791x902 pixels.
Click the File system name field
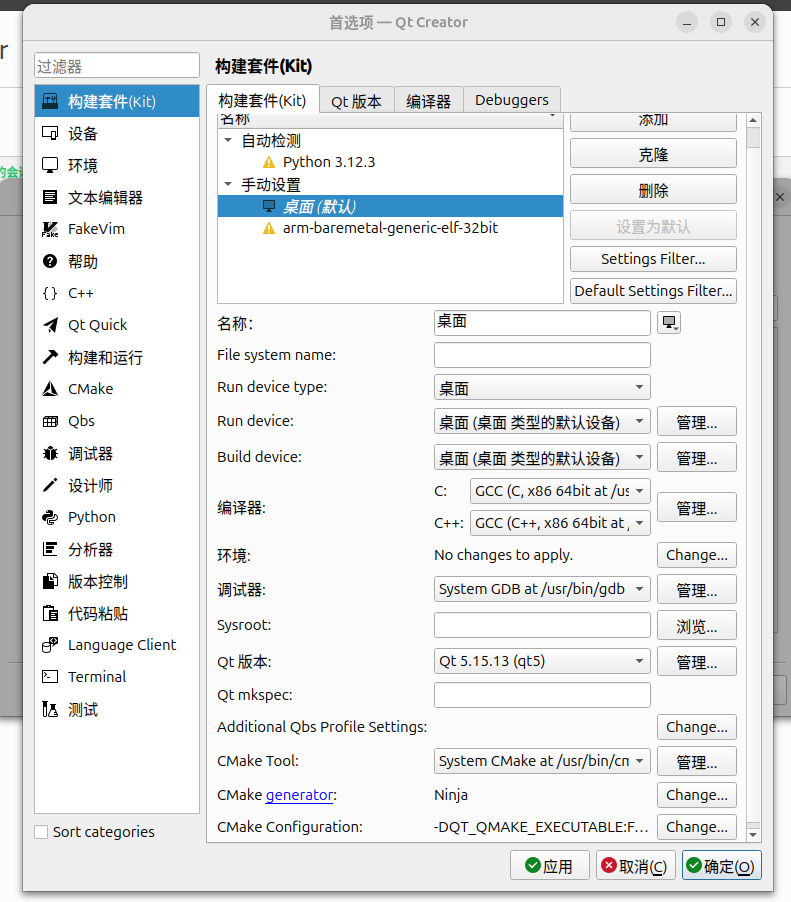pos(542,355)
